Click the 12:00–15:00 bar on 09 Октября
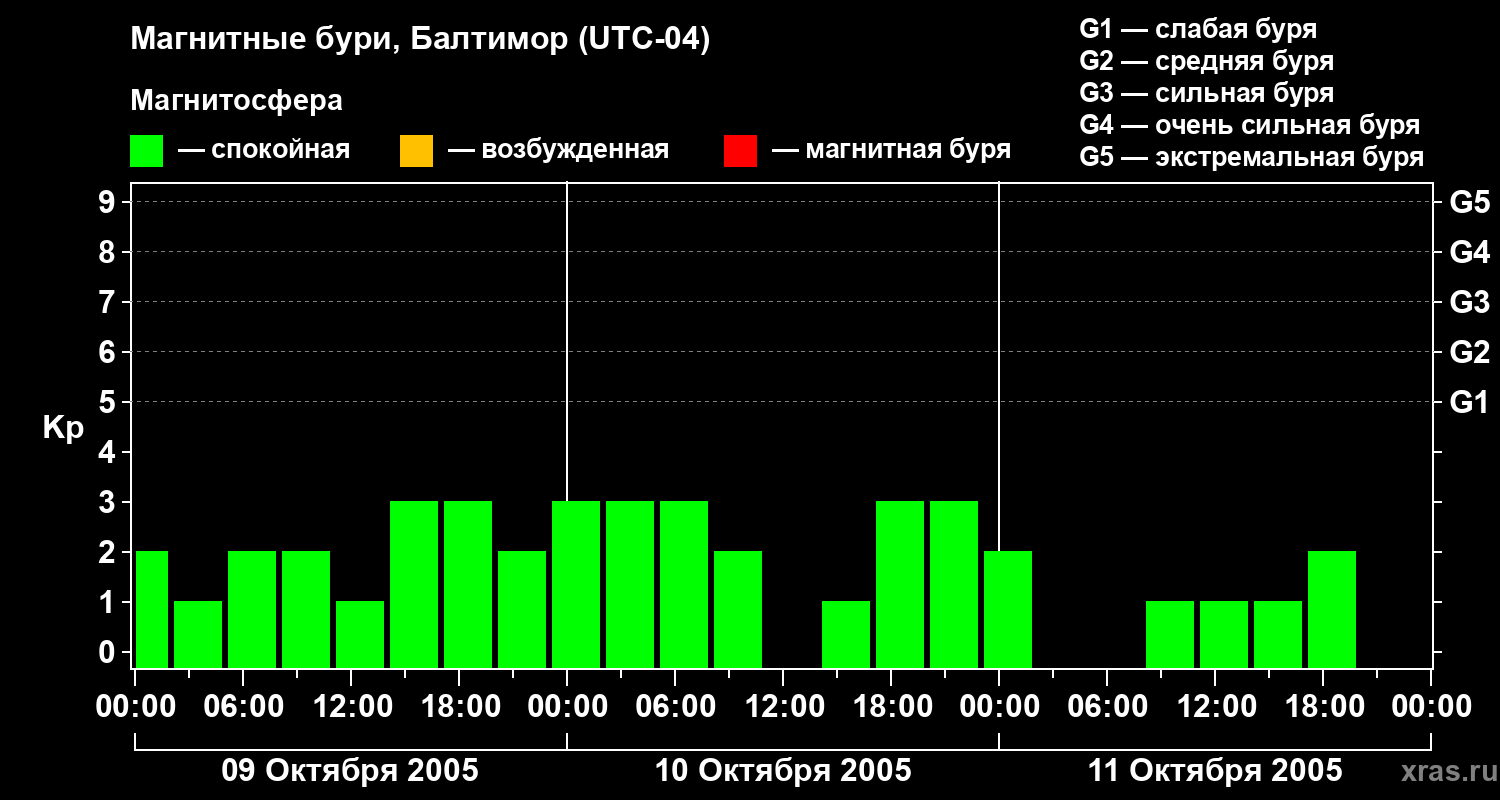The image size is (1500, 800). point(360,634)
